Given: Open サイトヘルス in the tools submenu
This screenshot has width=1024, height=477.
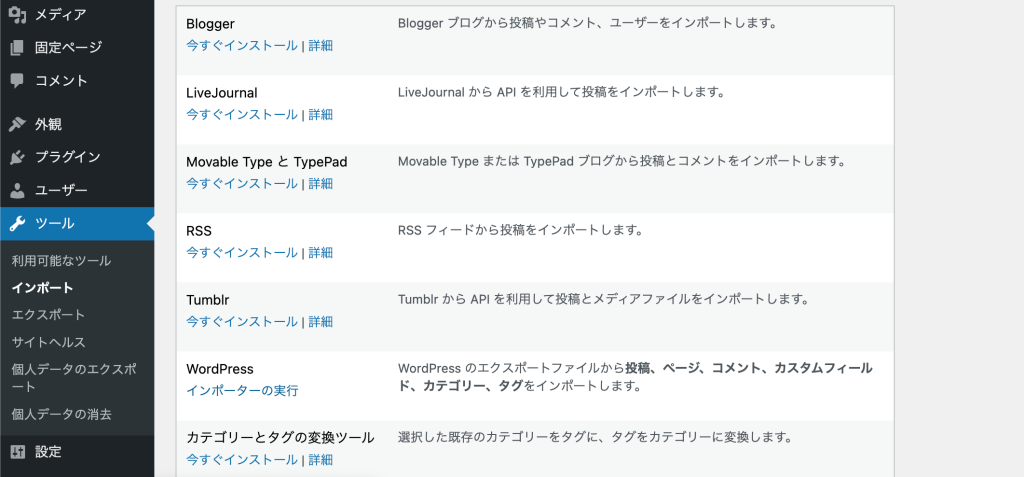Looking at the screenshot, I should pos(48,342).
